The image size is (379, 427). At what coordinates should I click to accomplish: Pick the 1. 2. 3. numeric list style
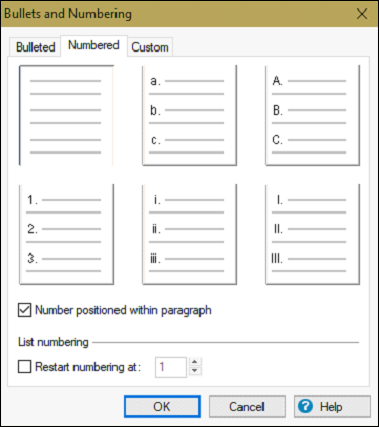coord(66,234)
